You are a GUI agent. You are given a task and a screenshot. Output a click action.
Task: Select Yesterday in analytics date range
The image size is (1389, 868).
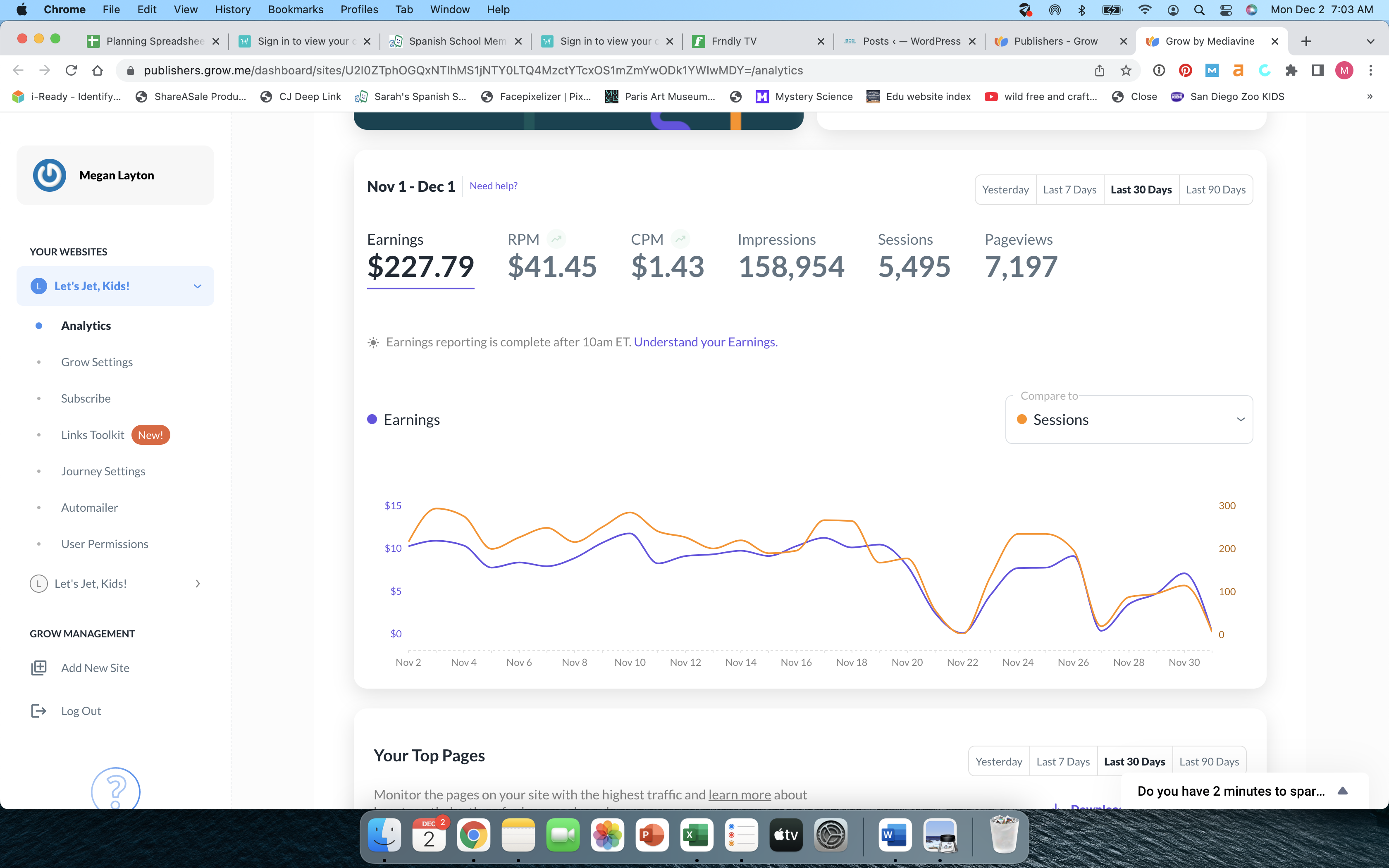pyautogui.click(x=1005, y=189)
